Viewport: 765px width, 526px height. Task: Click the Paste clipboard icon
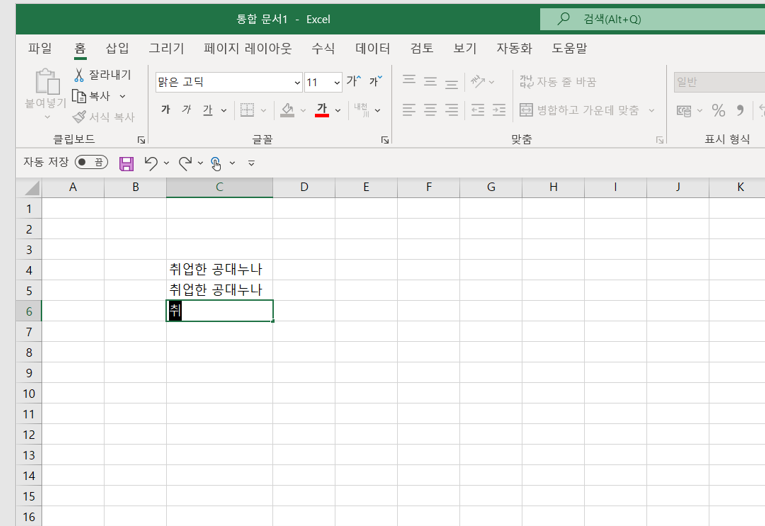click(x=47, y=81)
